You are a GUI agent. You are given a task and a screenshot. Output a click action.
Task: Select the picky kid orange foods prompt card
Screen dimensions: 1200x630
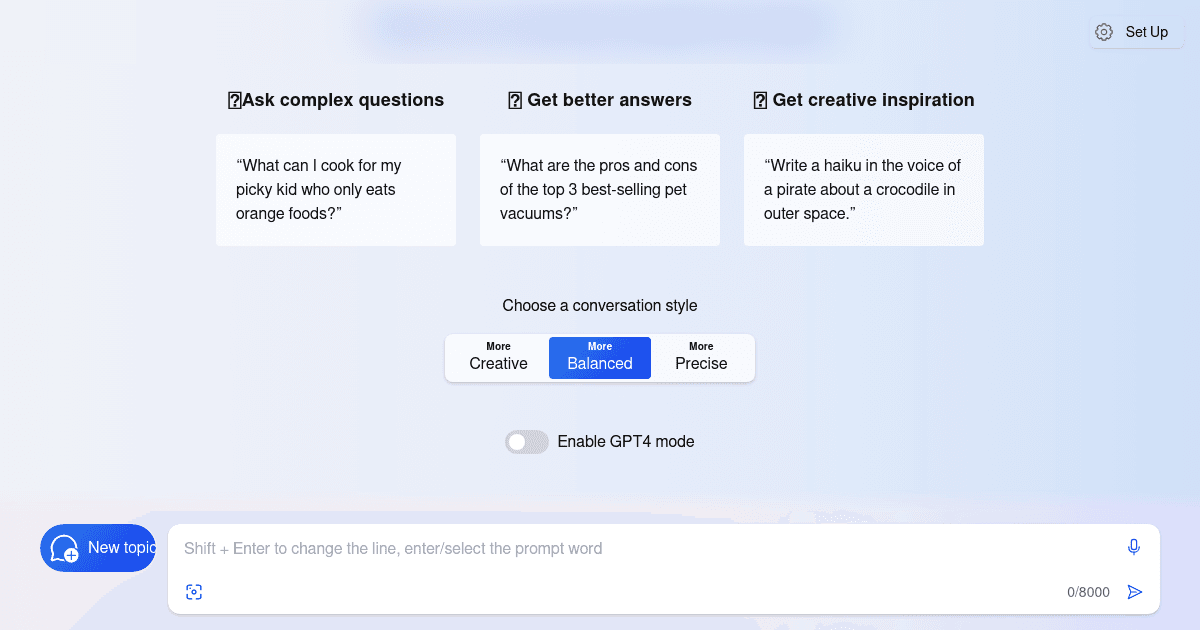tap(335, 189)
